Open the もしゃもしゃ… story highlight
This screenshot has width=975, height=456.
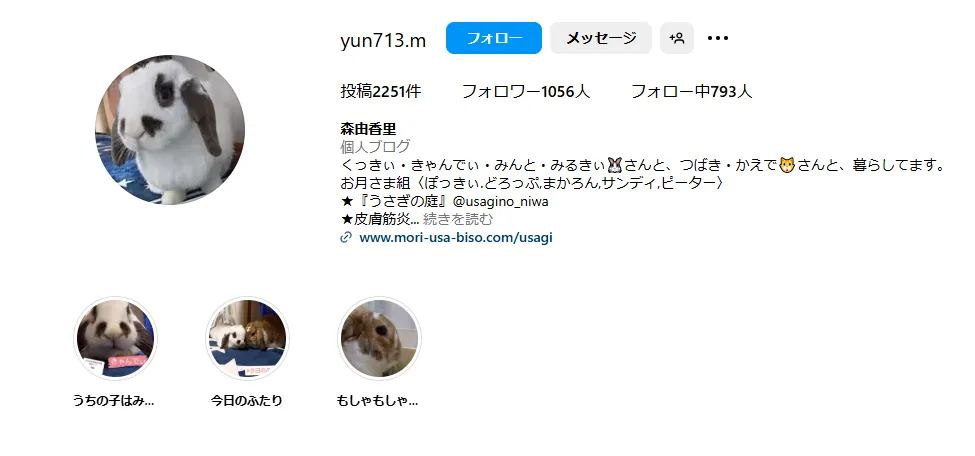point(379,338)
